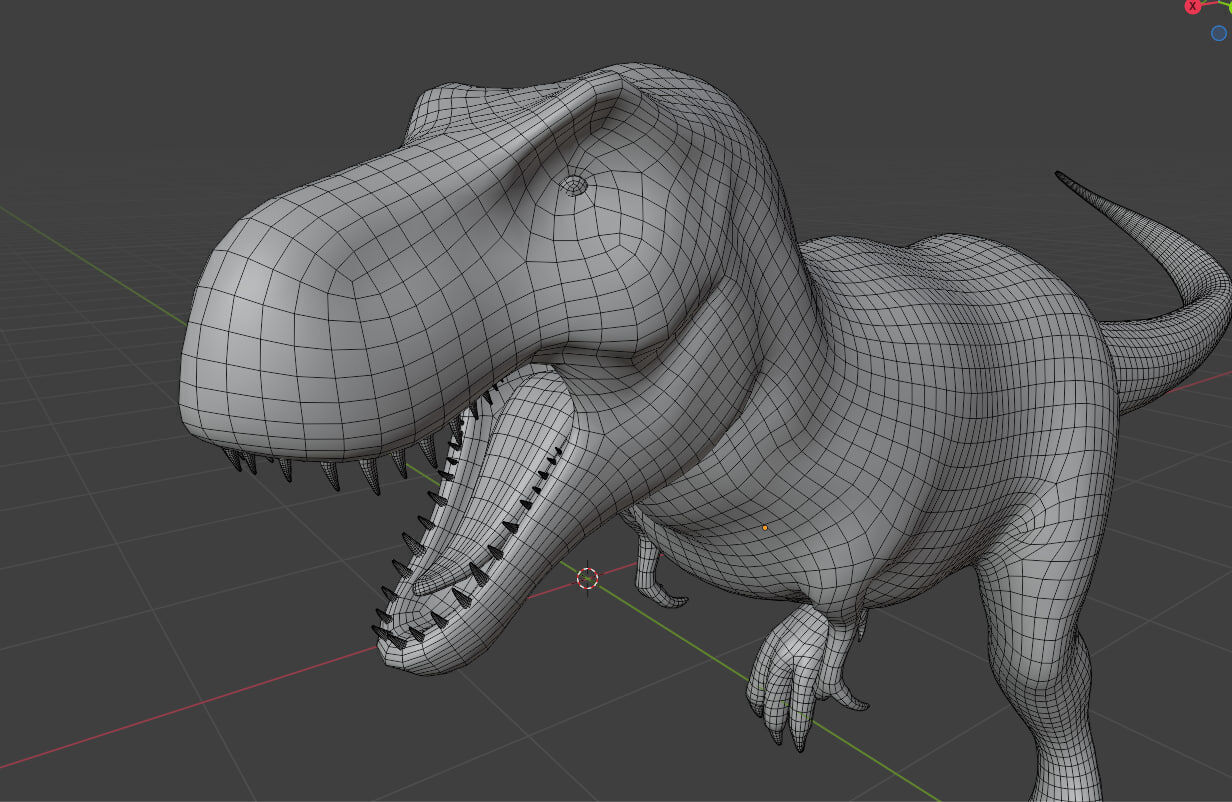This screenshot has width=1232, height=802.
Task: Click the blue negative Z axis gizmo circle
Action: [1219, 33]
